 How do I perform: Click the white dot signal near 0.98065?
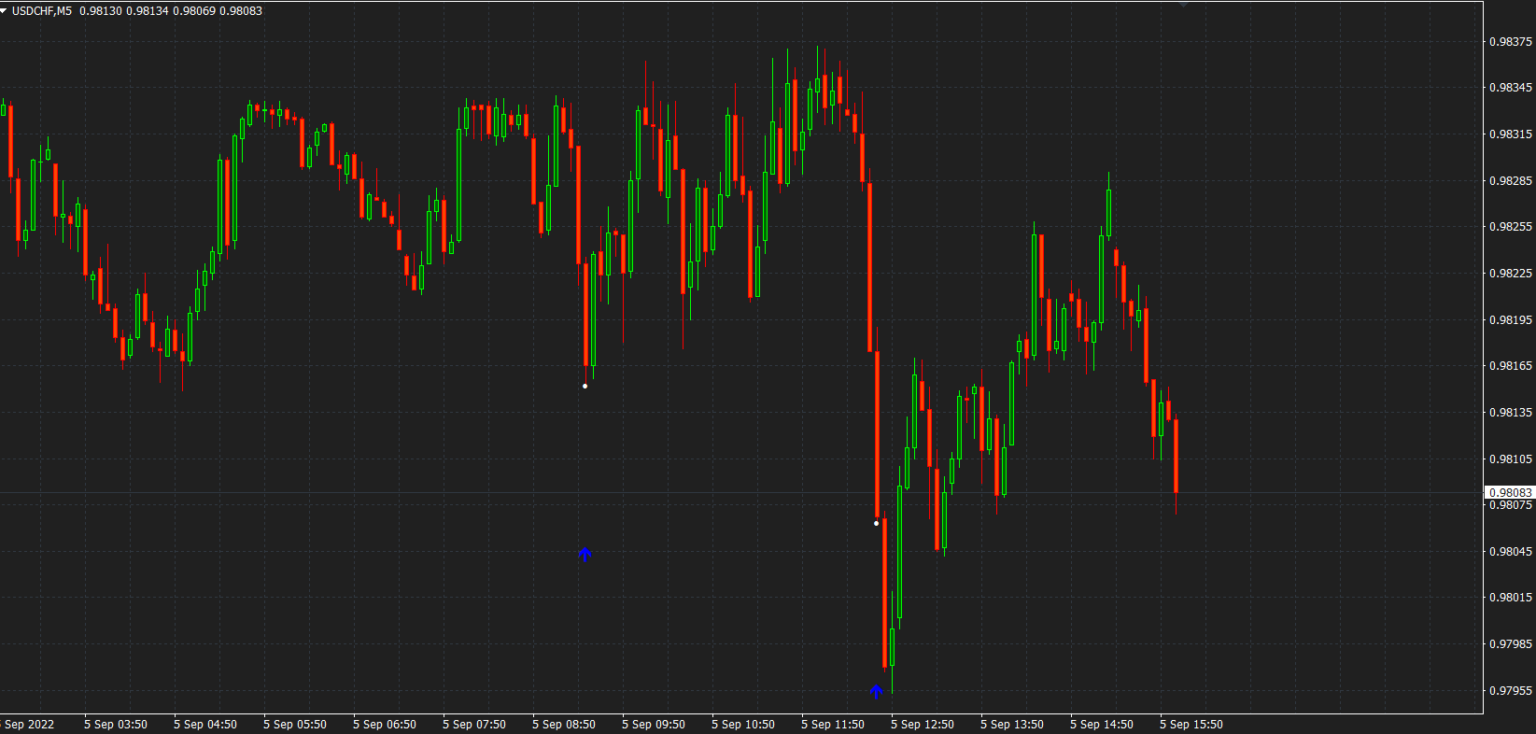[876, 523]
